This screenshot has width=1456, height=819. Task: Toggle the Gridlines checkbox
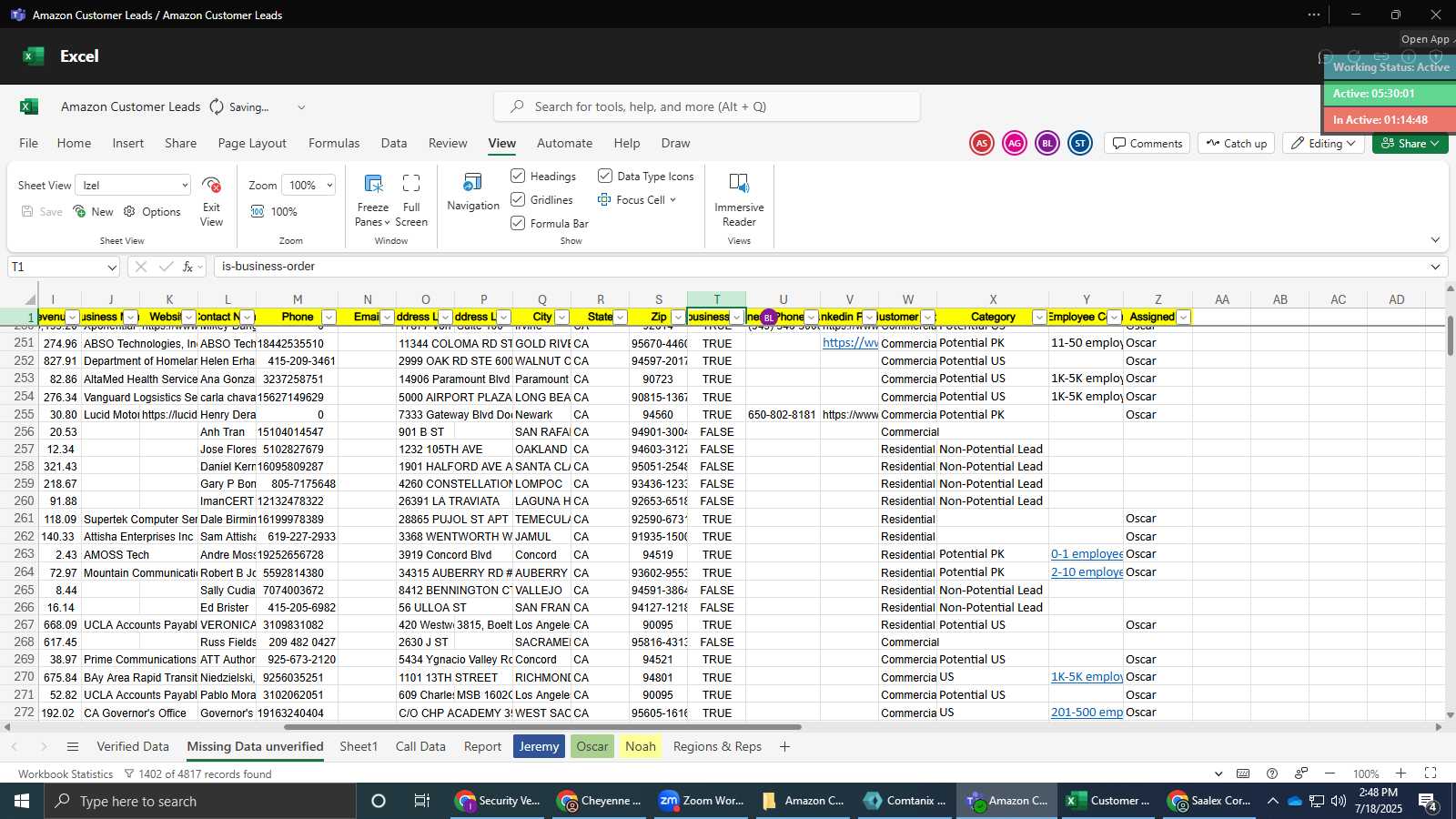[x=518, y=199]
